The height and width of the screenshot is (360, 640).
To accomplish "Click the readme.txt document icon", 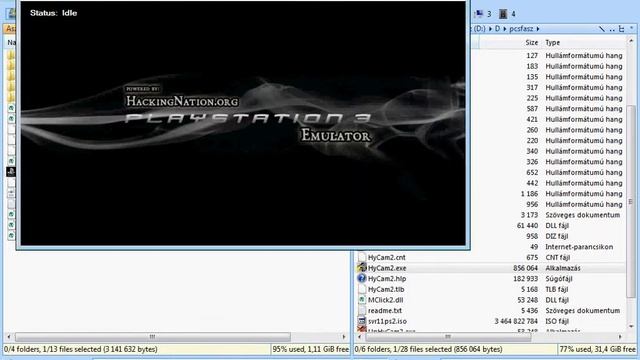I will (x=362, y=310).
